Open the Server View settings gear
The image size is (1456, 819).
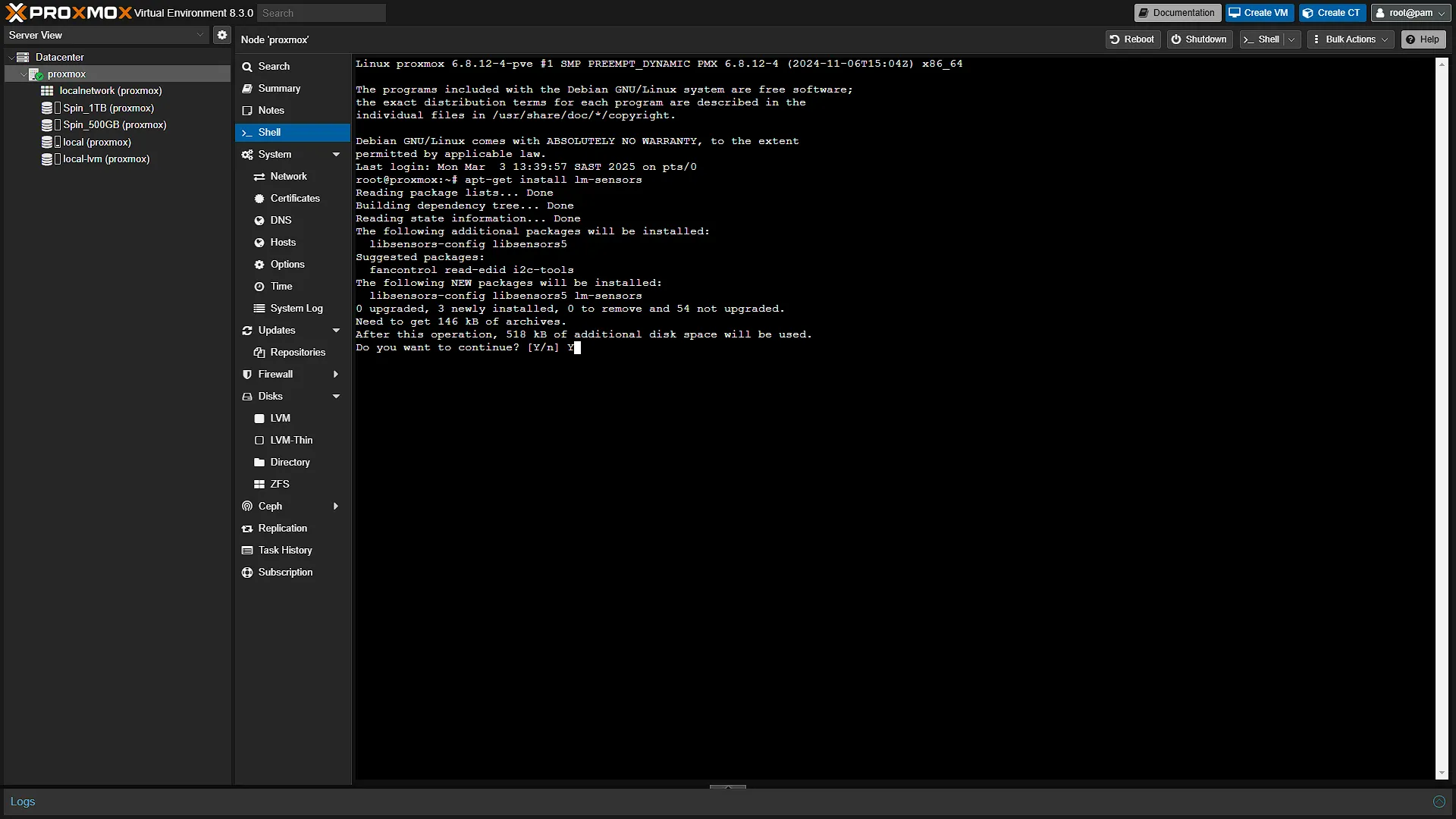tap(221, 35)
